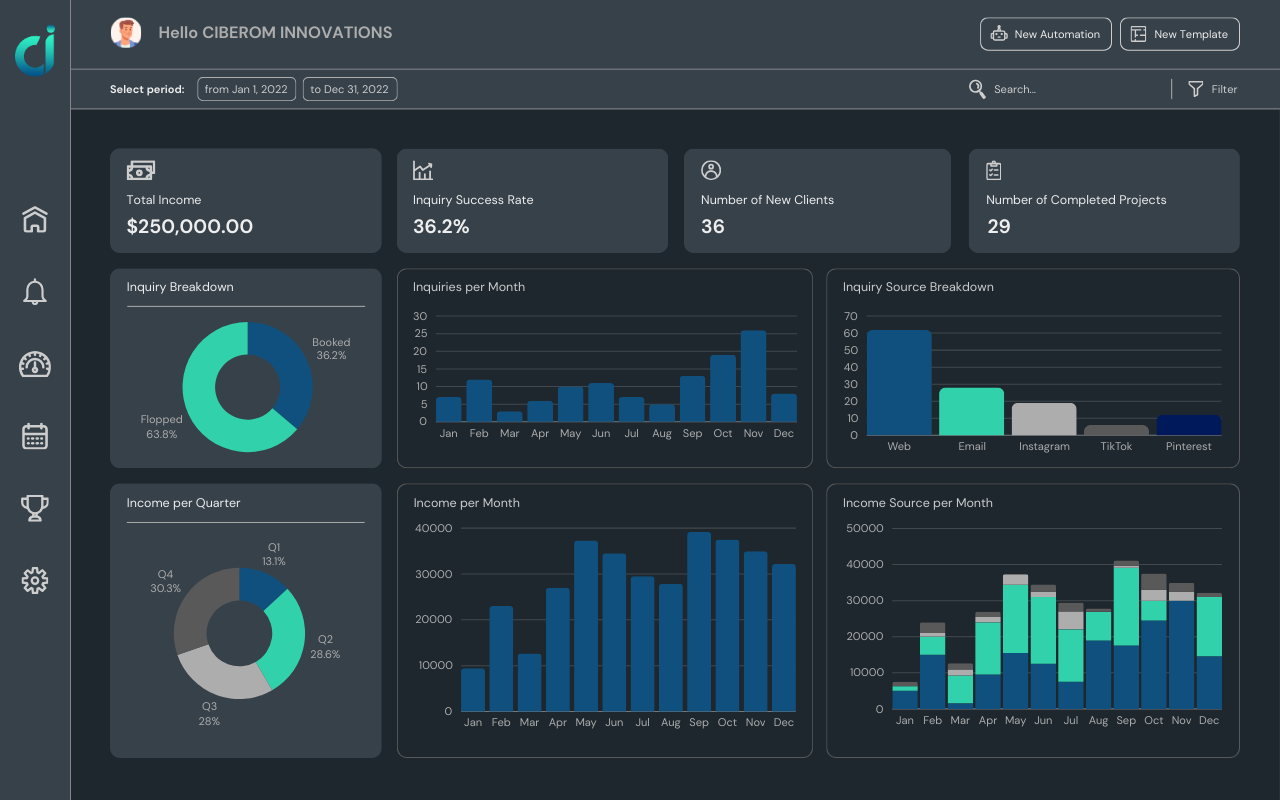Viewport: 1280px width, 800px height.
Task: Click the 36.2% success rate value
Action: coord(441,227)
